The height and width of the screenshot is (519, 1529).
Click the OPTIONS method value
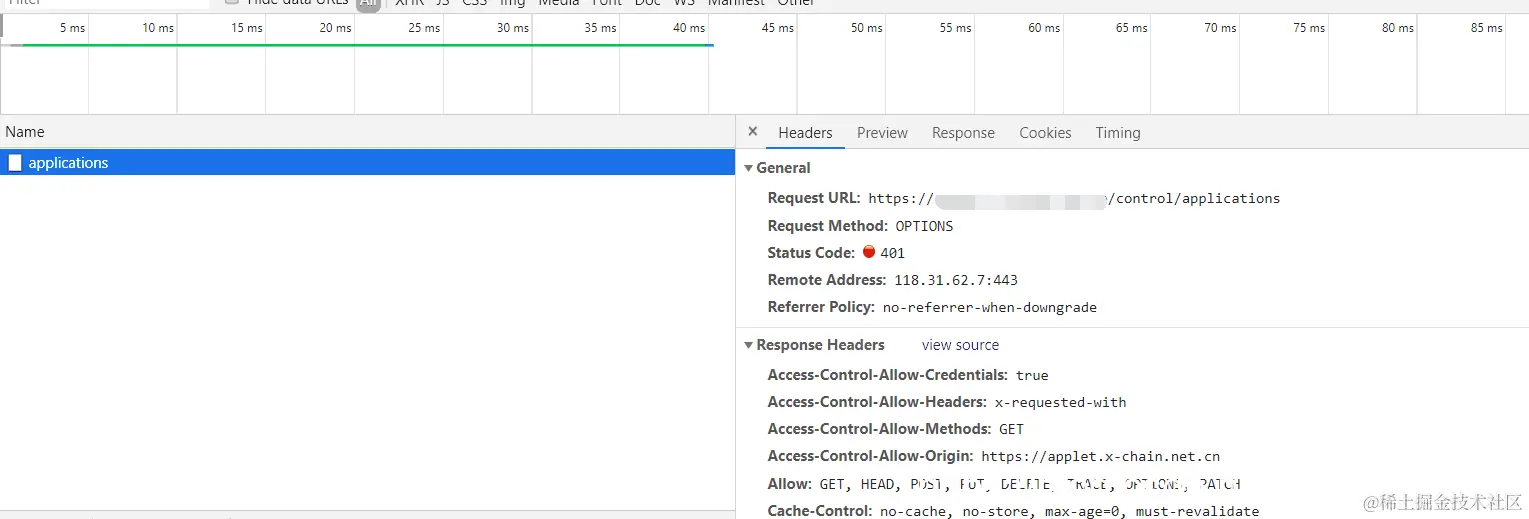(924, 226)
